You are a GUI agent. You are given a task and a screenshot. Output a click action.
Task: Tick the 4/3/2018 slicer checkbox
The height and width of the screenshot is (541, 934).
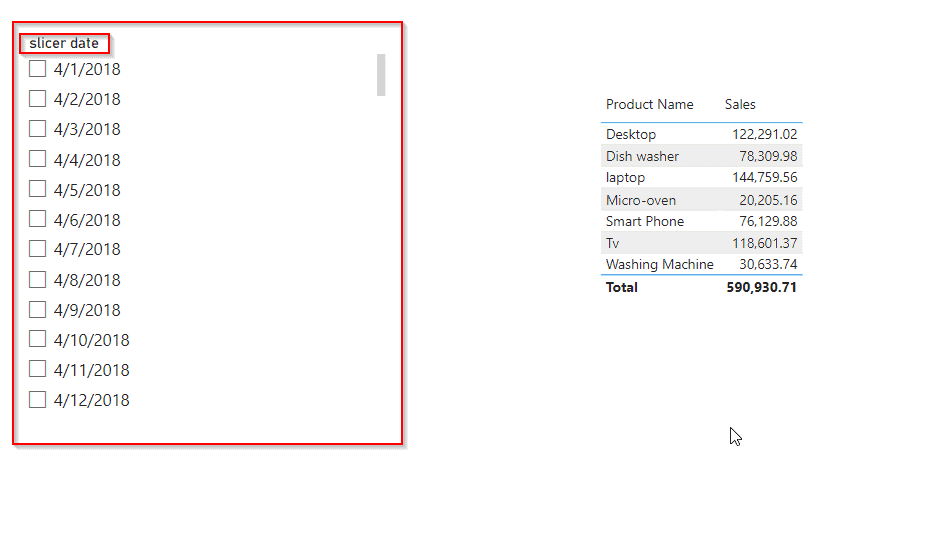(x=38, y=129)
